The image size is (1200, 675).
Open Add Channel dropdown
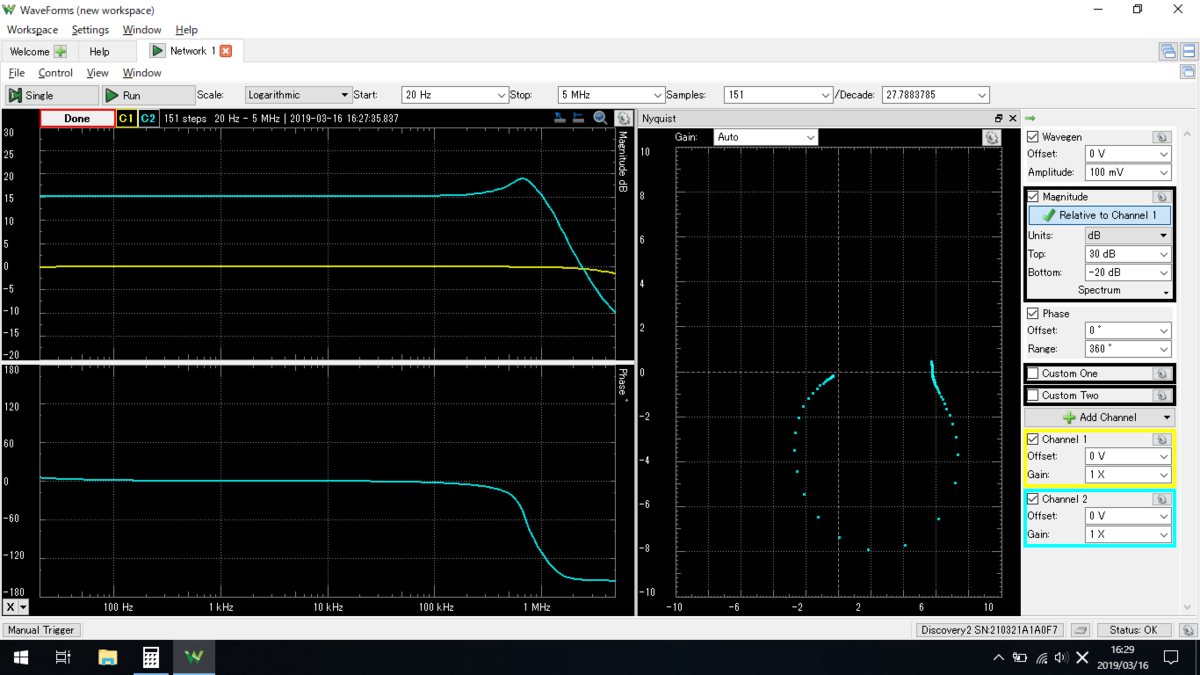(x=1099, y=417)
